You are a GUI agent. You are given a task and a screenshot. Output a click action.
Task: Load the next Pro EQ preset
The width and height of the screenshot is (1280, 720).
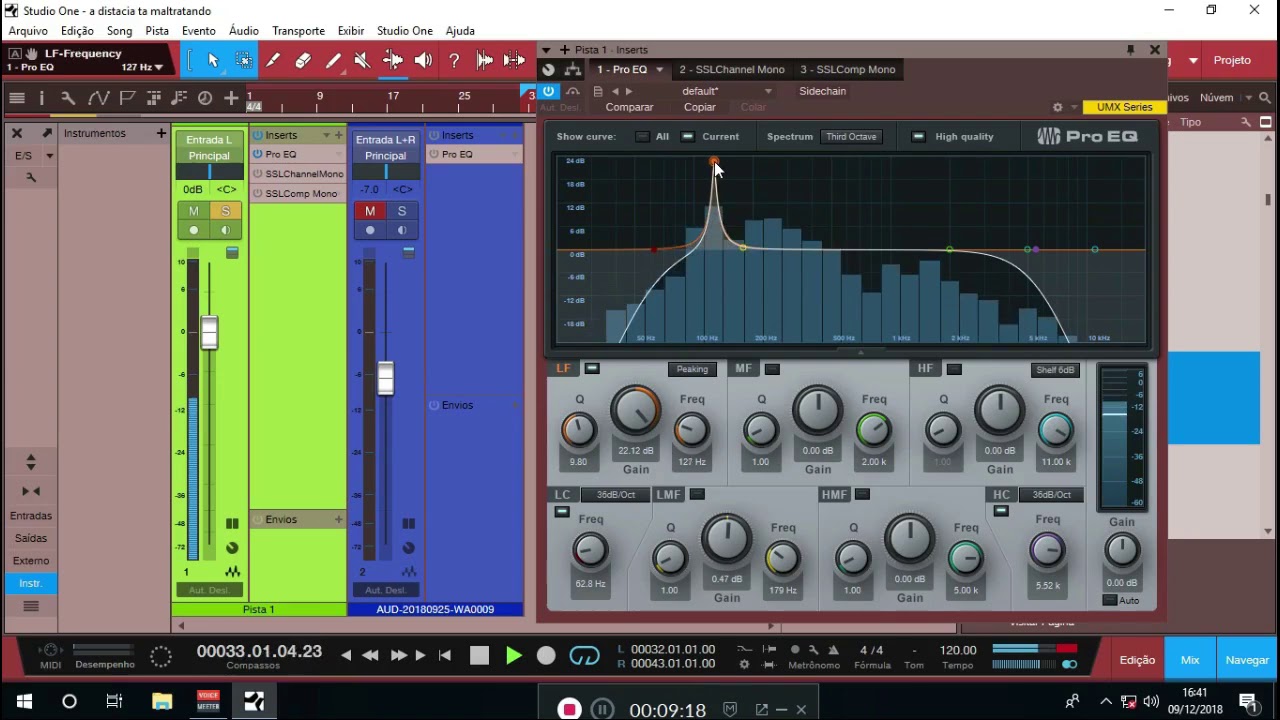tap(629, 91)
